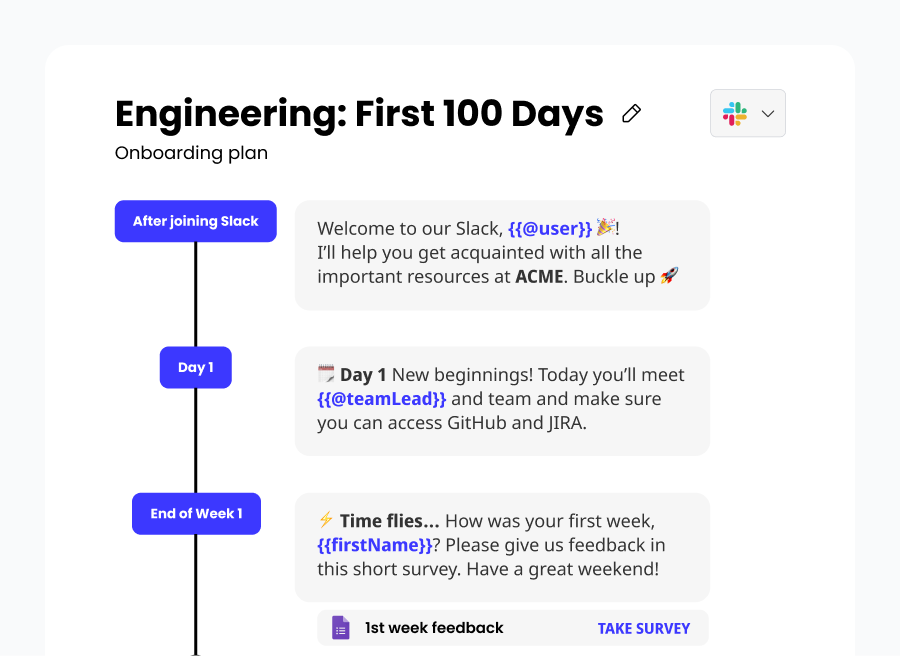Click the {{@teamLead}} variable tag
This screenshot has height=656, width=900.
(x=382, y=399)
